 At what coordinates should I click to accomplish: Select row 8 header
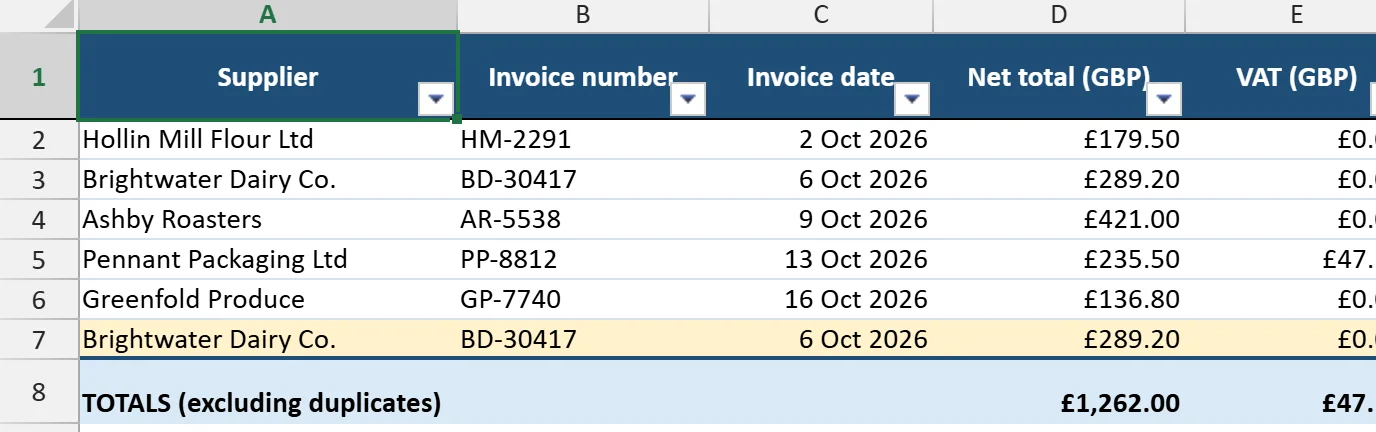[x=39, y=391]
